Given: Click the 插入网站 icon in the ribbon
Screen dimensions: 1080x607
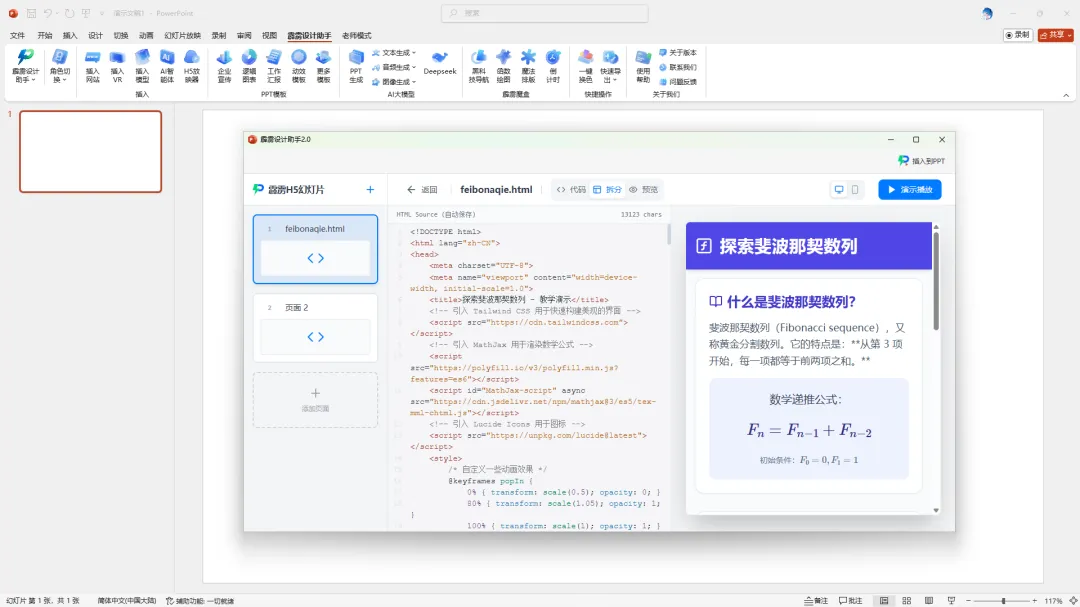Looking at the screenshot, I should 92,66.
